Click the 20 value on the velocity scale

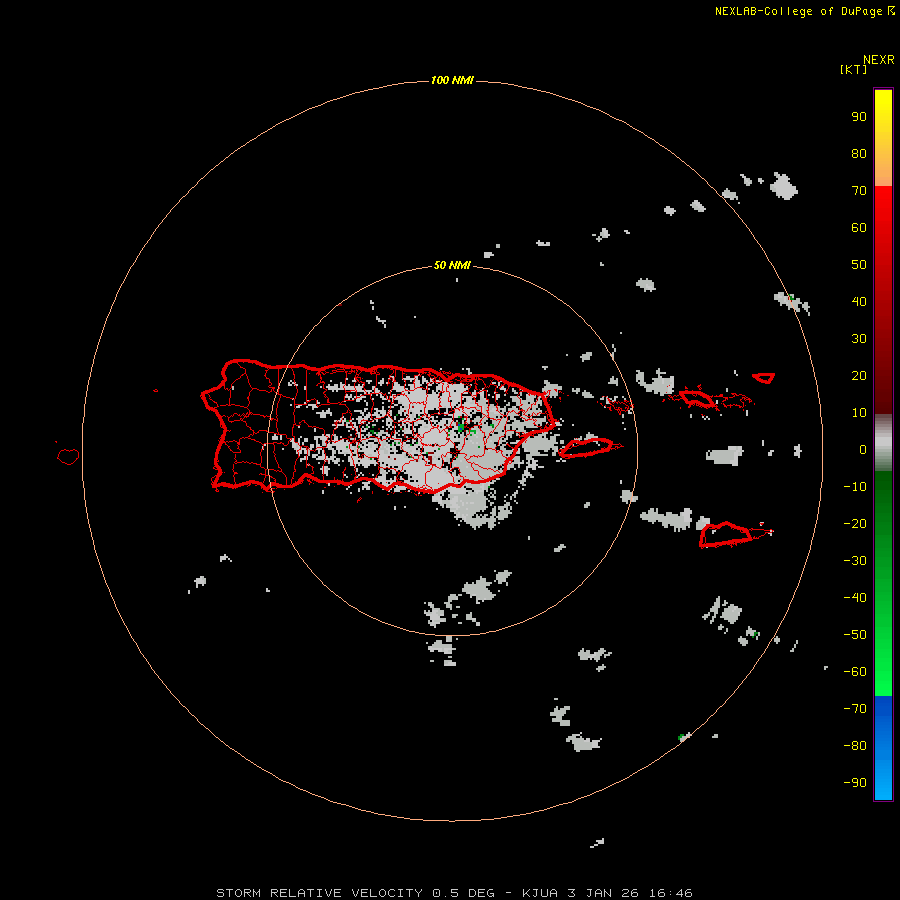pyautogui.click(x=859, y=376)
